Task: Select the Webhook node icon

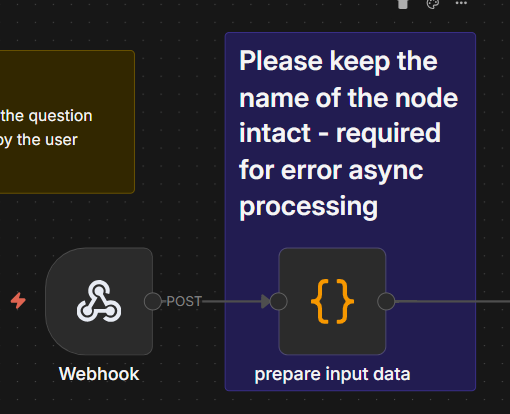Action: [x=99, y=301]
